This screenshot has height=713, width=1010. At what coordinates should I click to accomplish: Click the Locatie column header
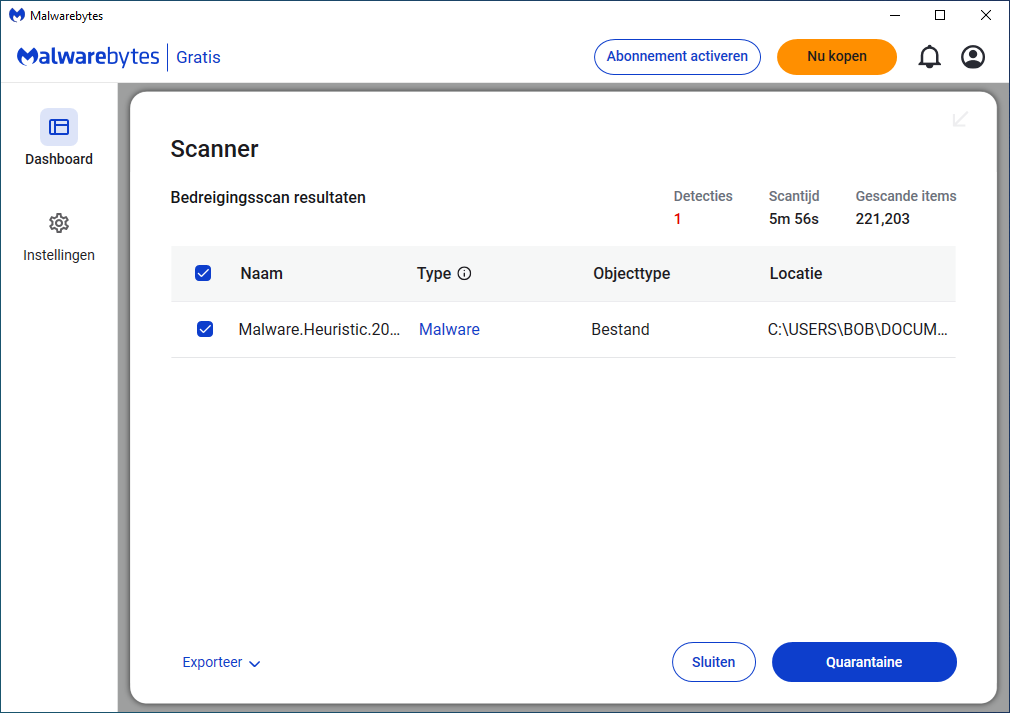796,273
